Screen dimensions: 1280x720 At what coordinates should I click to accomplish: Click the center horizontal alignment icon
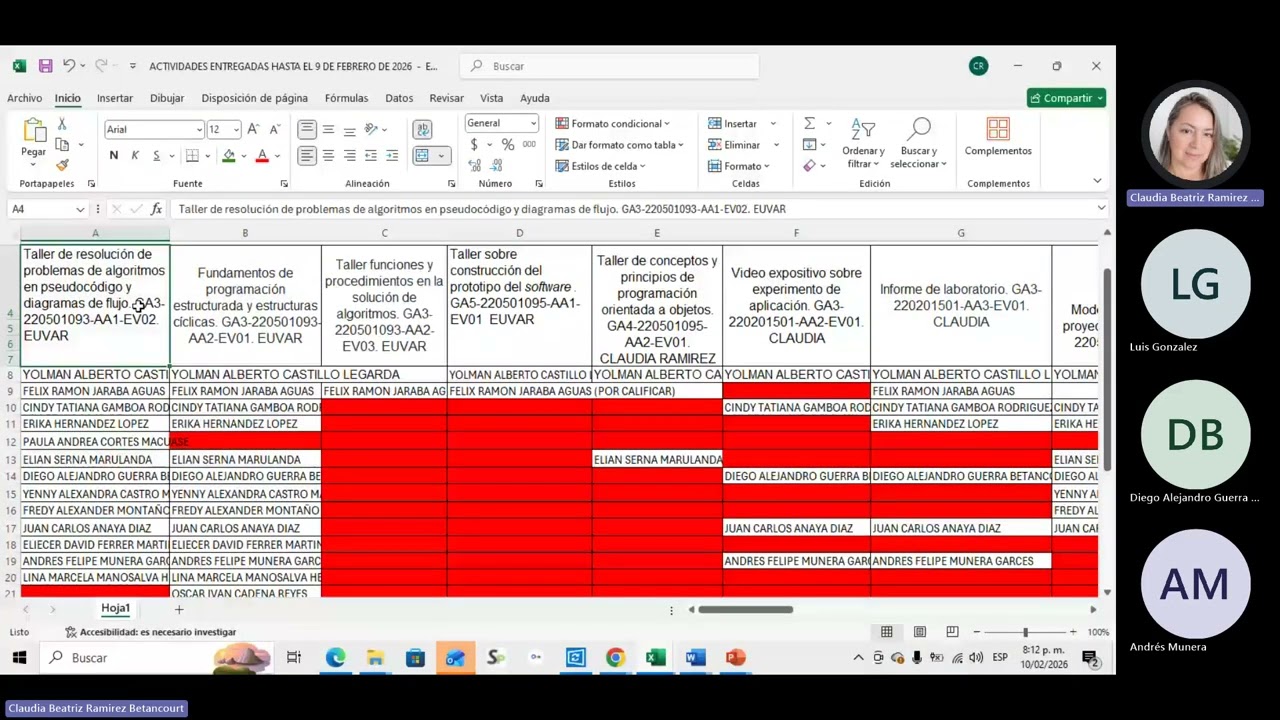point(328,156)
